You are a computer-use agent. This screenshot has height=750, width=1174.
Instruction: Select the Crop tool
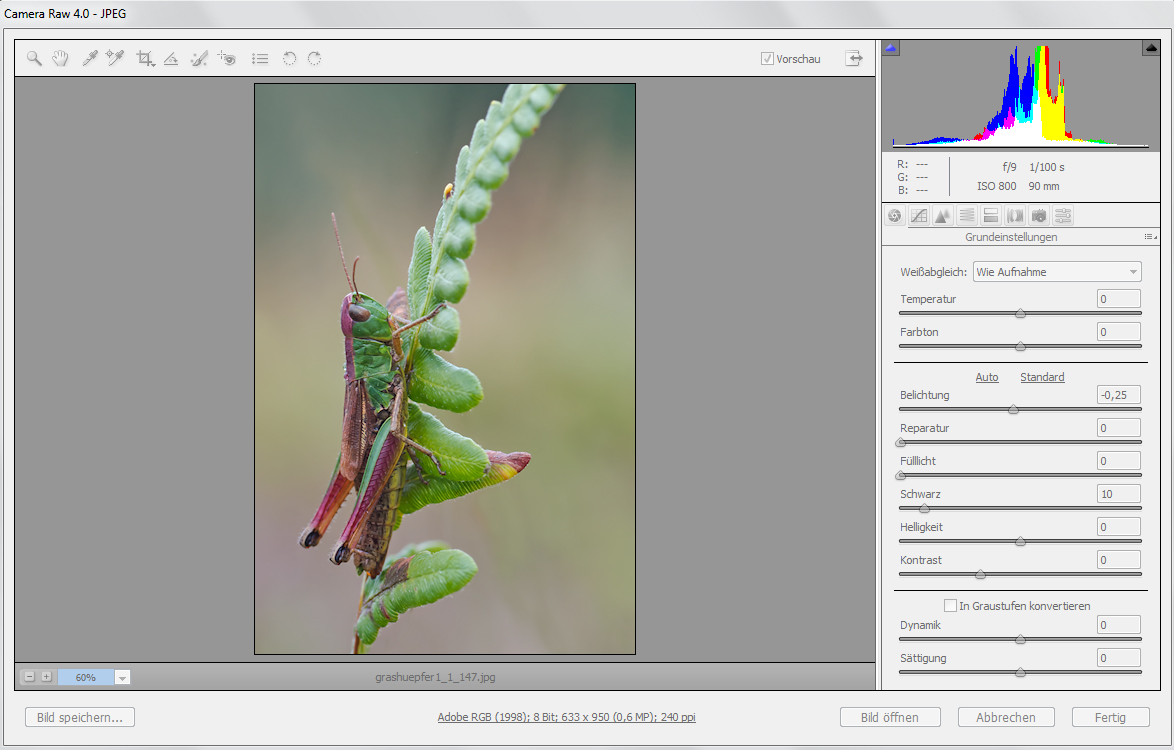[145, 59]
